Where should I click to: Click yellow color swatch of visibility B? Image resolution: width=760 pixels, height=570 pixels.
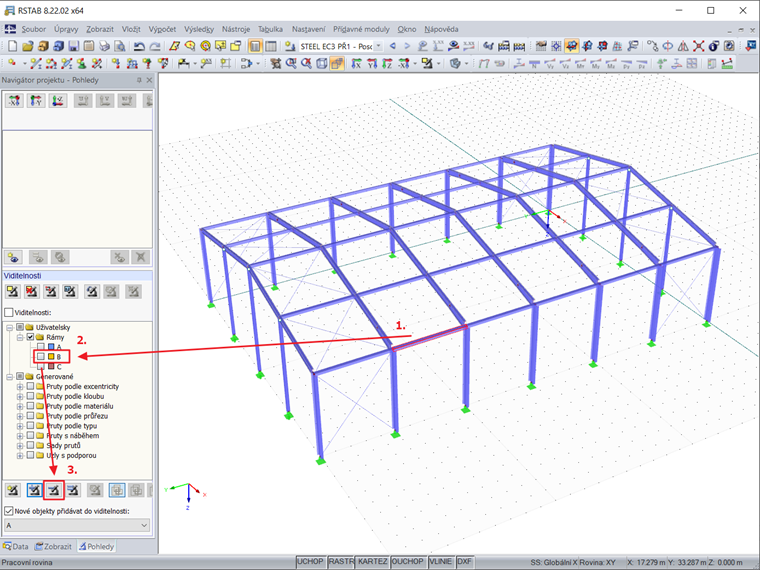coord(51,357)
